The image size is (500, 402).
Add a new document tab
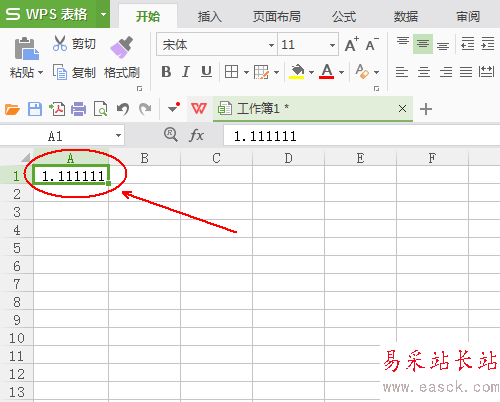click(426, 109)
